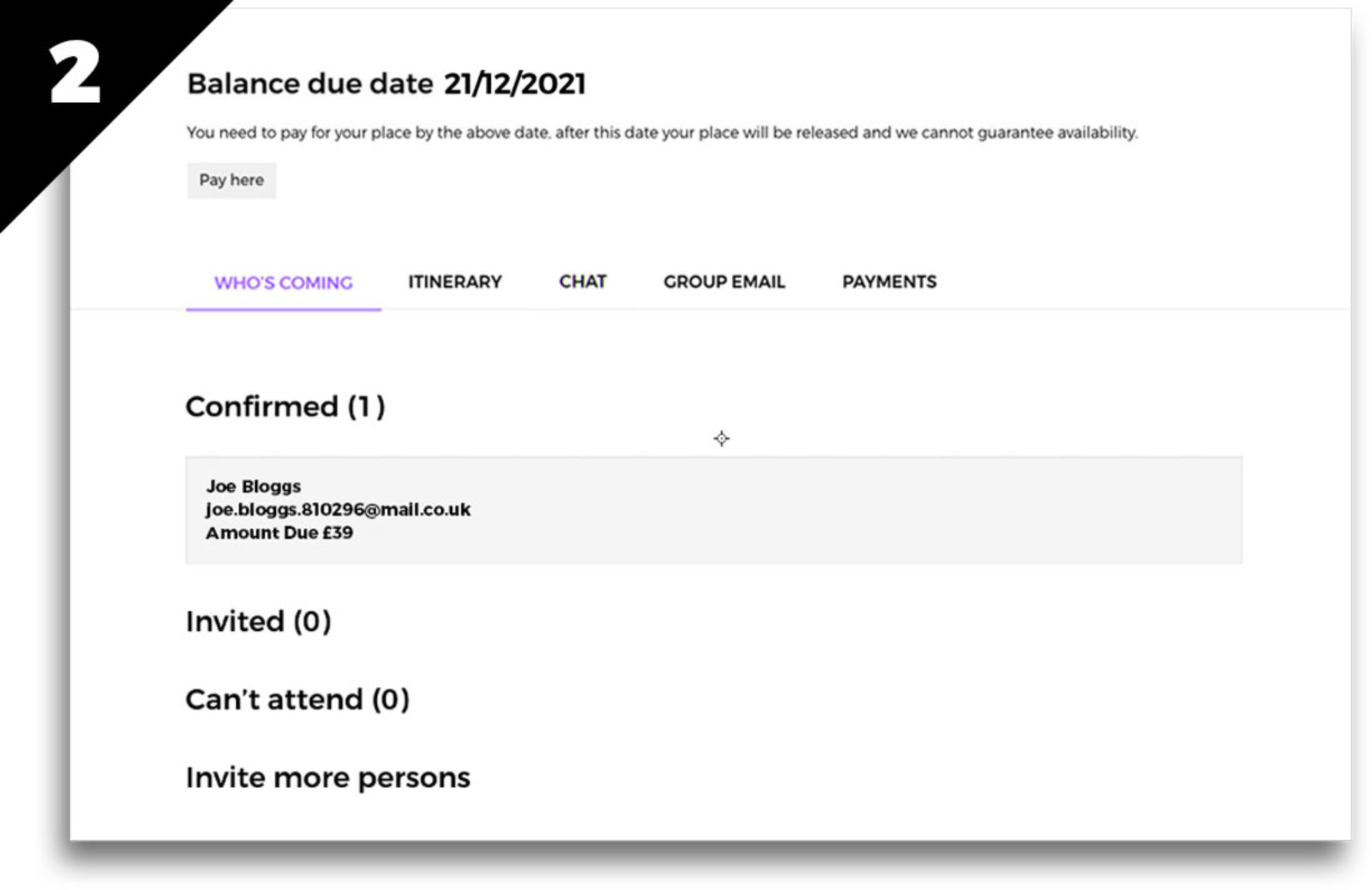Click the 21/12/2021 due date
This screenshot has width=1372, height=890.
click(x=514, y=84)
